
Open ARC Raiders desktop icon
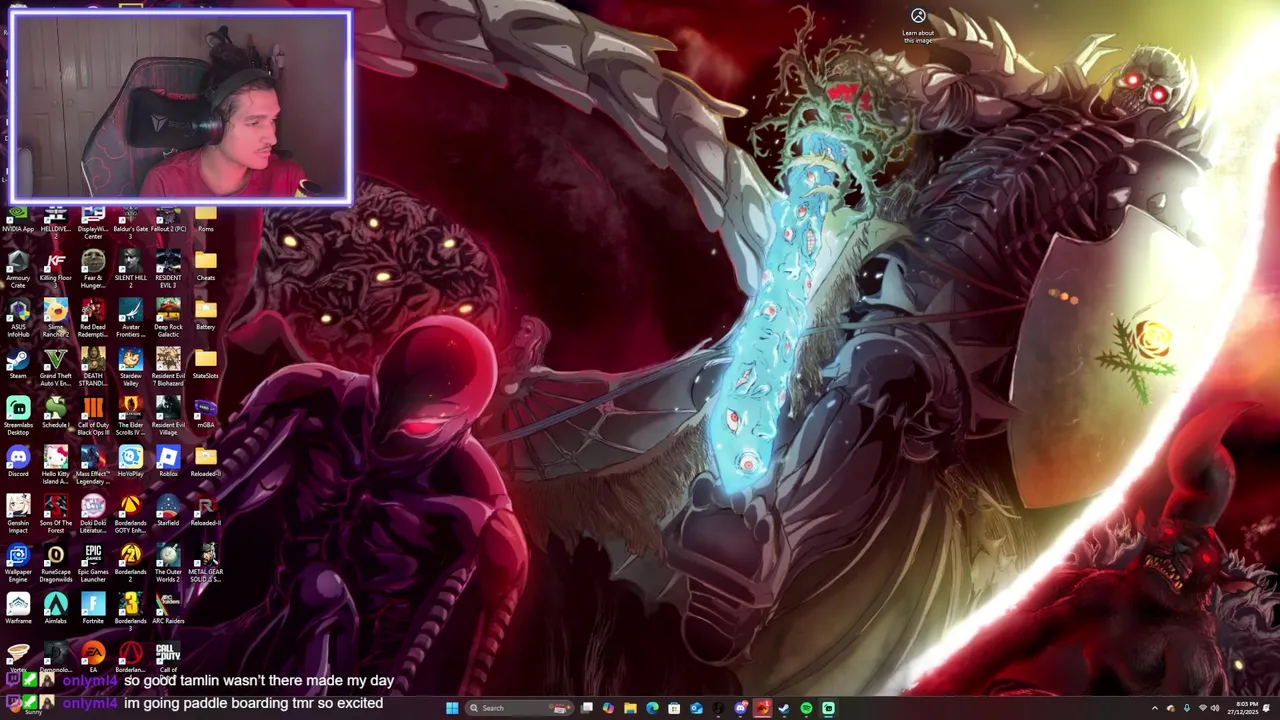[x=168, y=609]
